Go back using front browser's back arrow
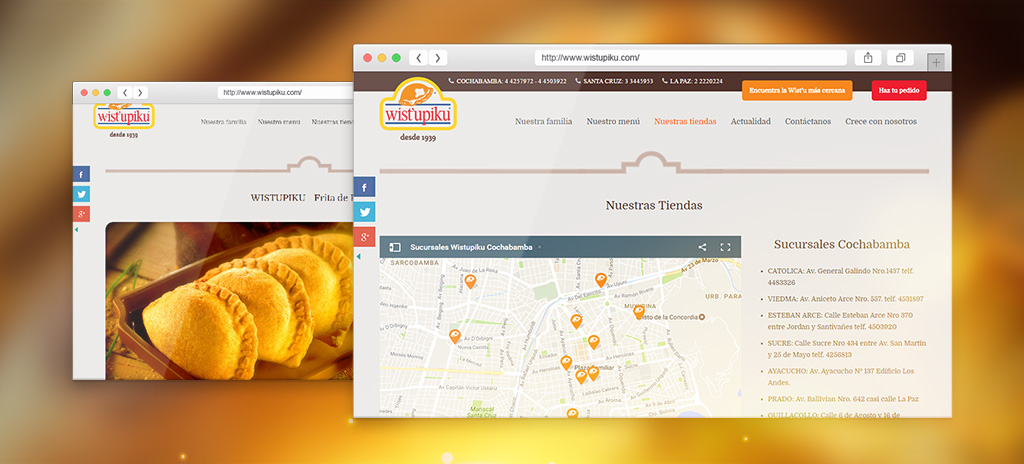This screenshot has height=464, width=1024. coord(420,58)
